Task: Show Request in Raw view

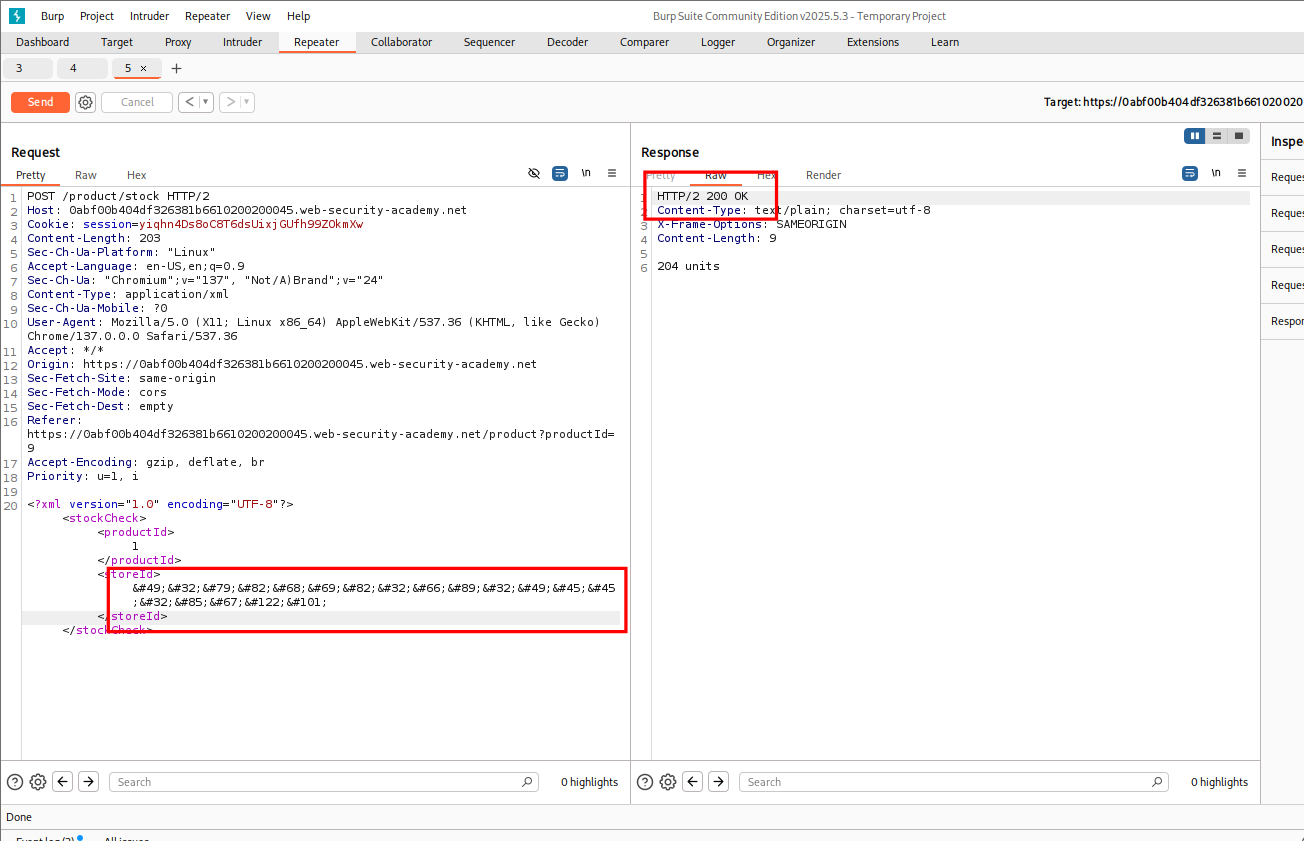Action: [86, 175]
